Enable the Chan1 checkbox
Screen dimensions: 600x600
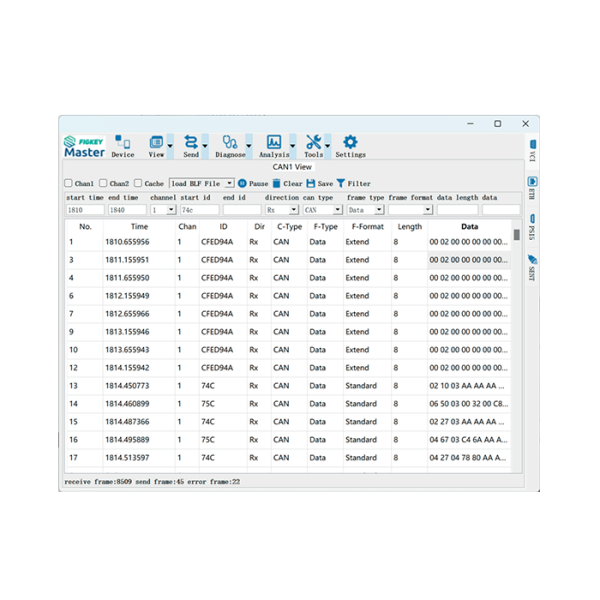pyautogui.click(x=69, y=184)
